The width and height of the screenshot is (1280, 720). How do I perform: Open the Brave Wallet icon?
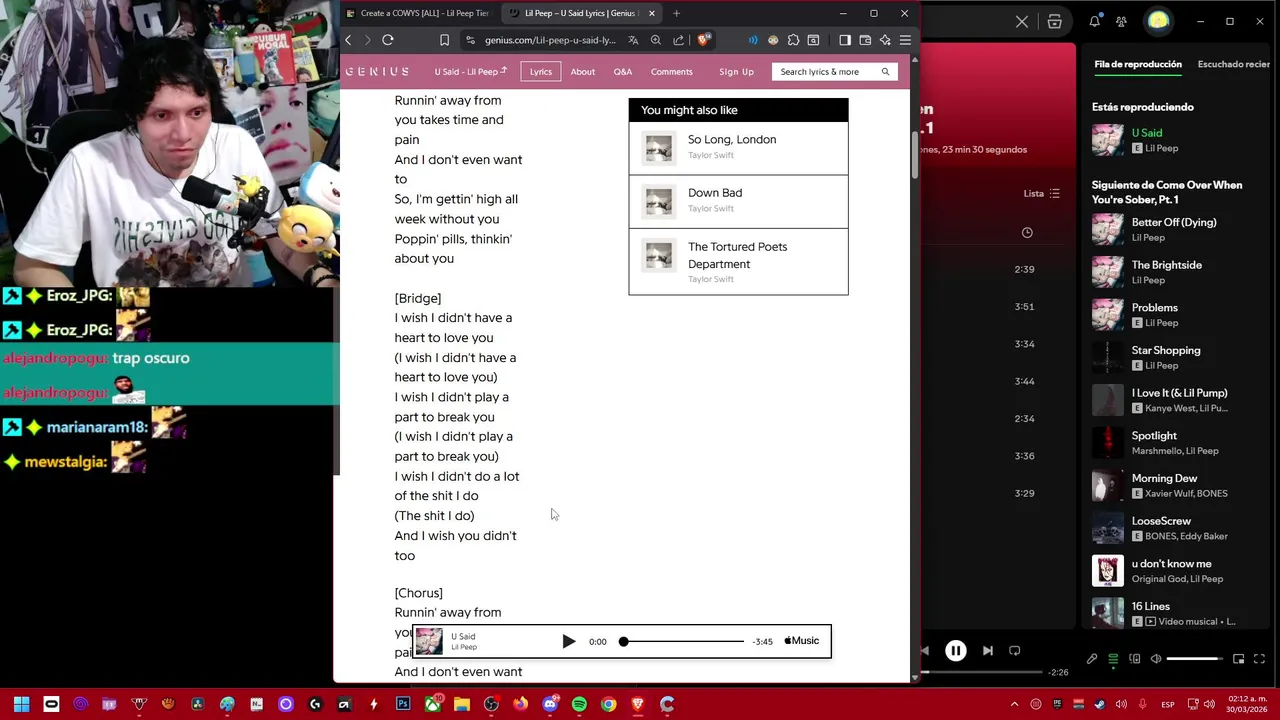[x=865, y=40]
